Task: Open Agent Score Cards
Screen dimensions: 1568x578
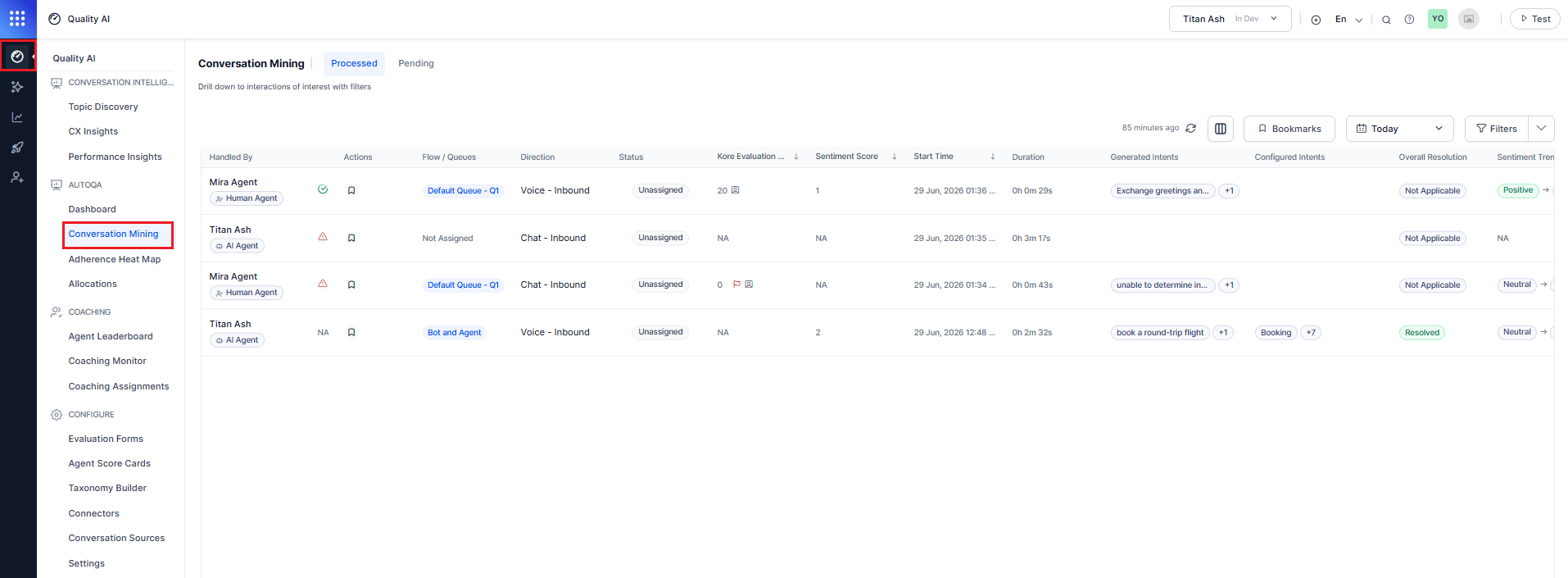Action: tap(110, 463)
